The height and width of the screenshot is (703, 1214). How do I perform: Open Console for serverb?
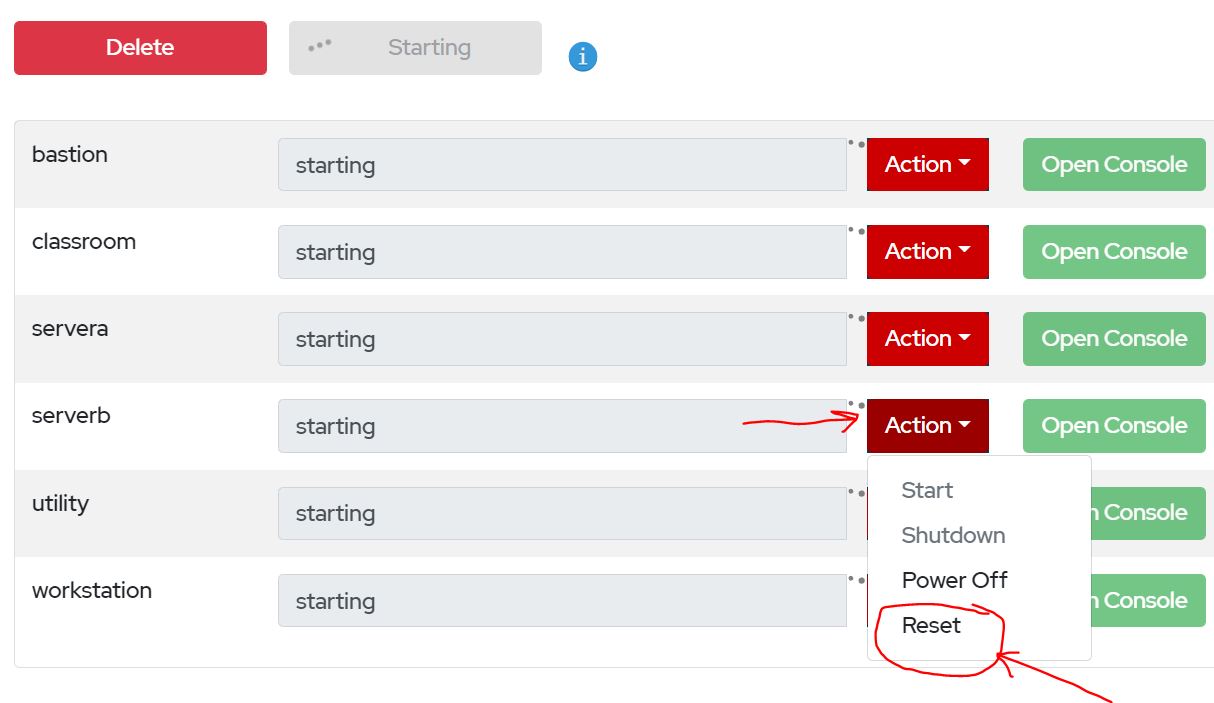(1113, 425)
